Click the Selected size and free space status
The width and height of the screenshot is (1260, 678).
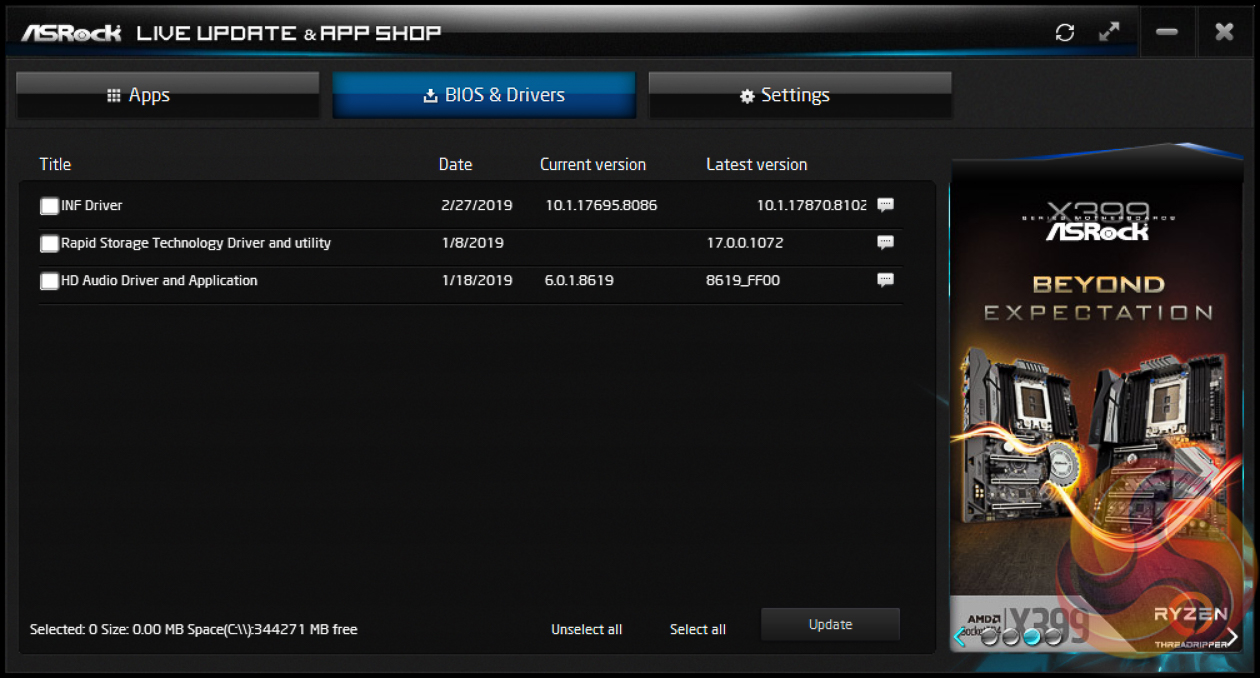[194, 629]
